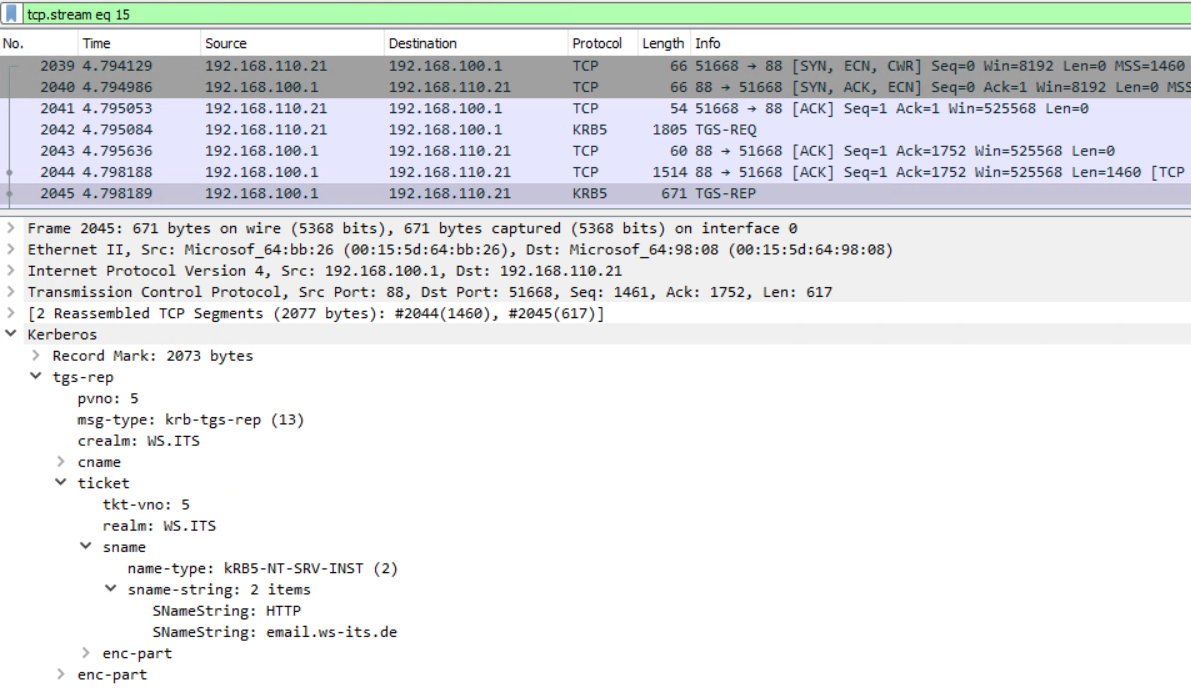Sort by the Time column header
1191x697 pixels.
coord(139,43)
